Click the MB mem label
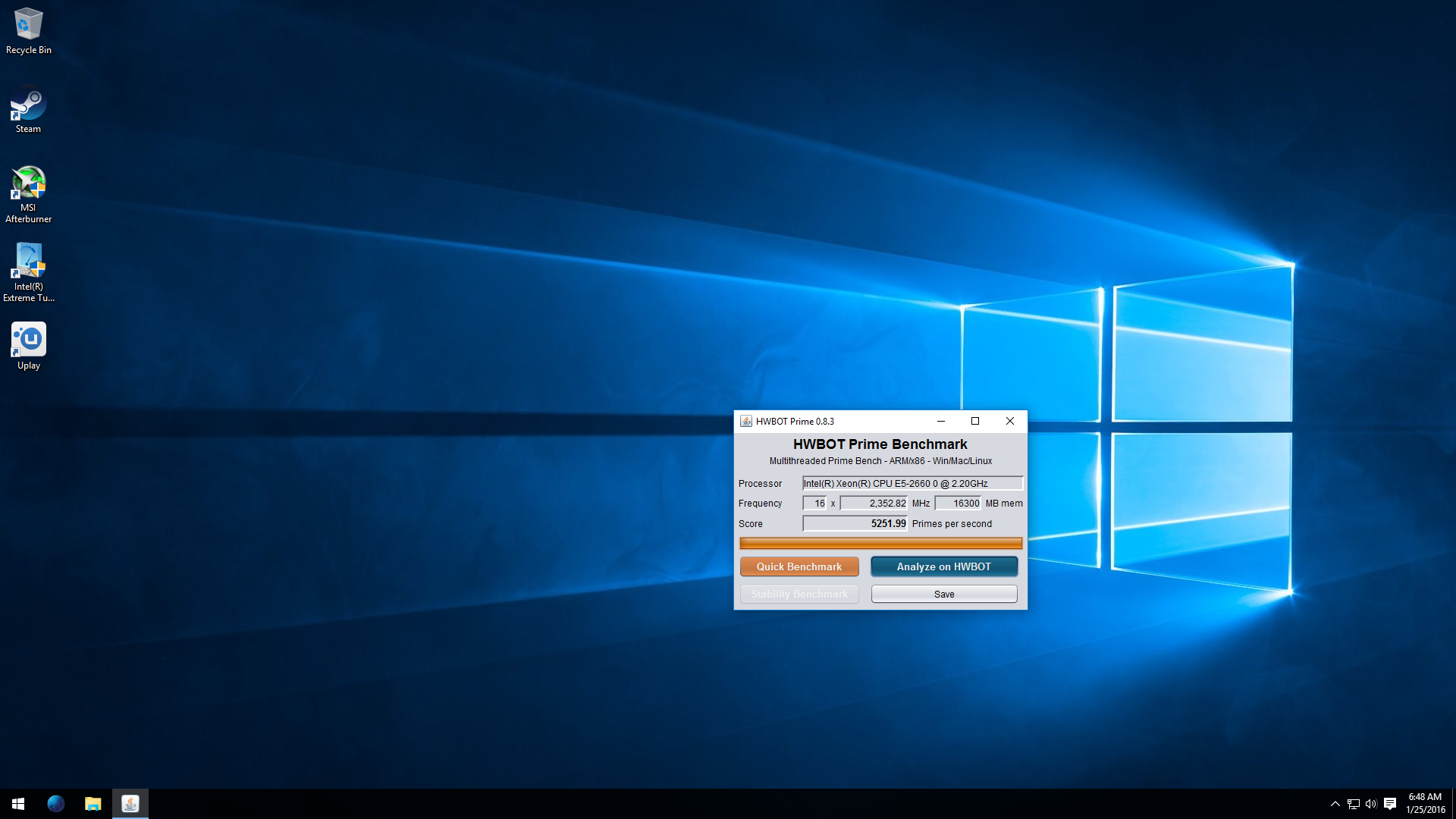Image resolution: width=1456 pixels, height=819 pixels. [1004, 504]
